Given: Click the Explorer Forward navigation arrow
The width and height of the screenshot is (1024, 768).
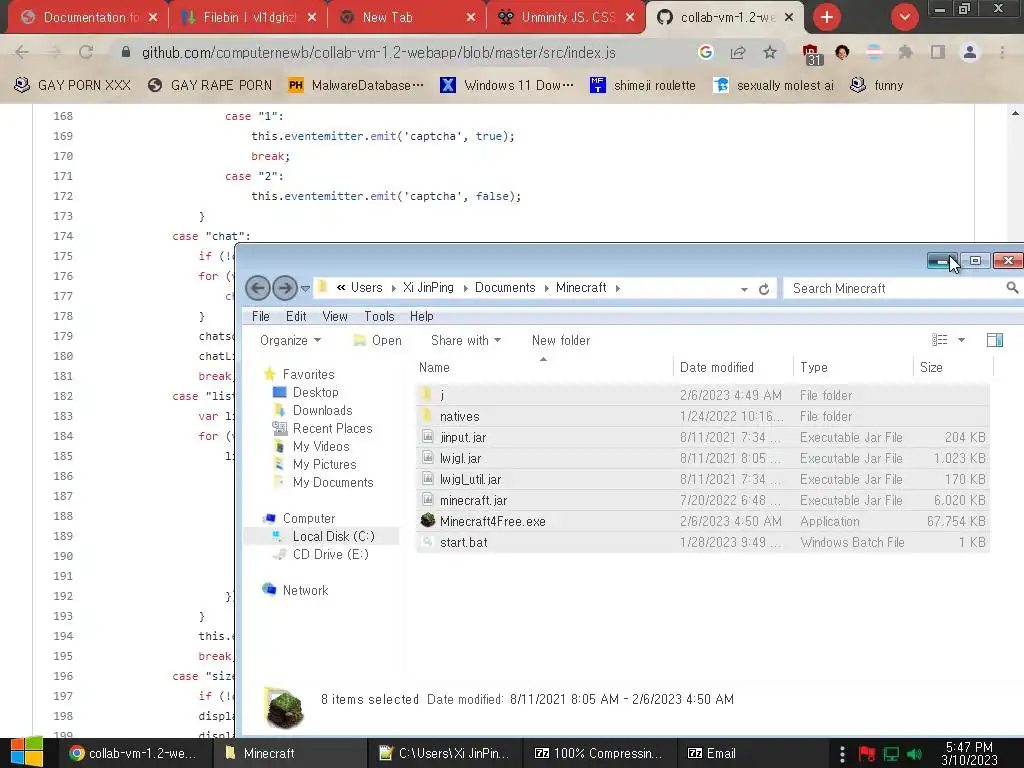Looking at the screenshot, I should coord(285,287).
